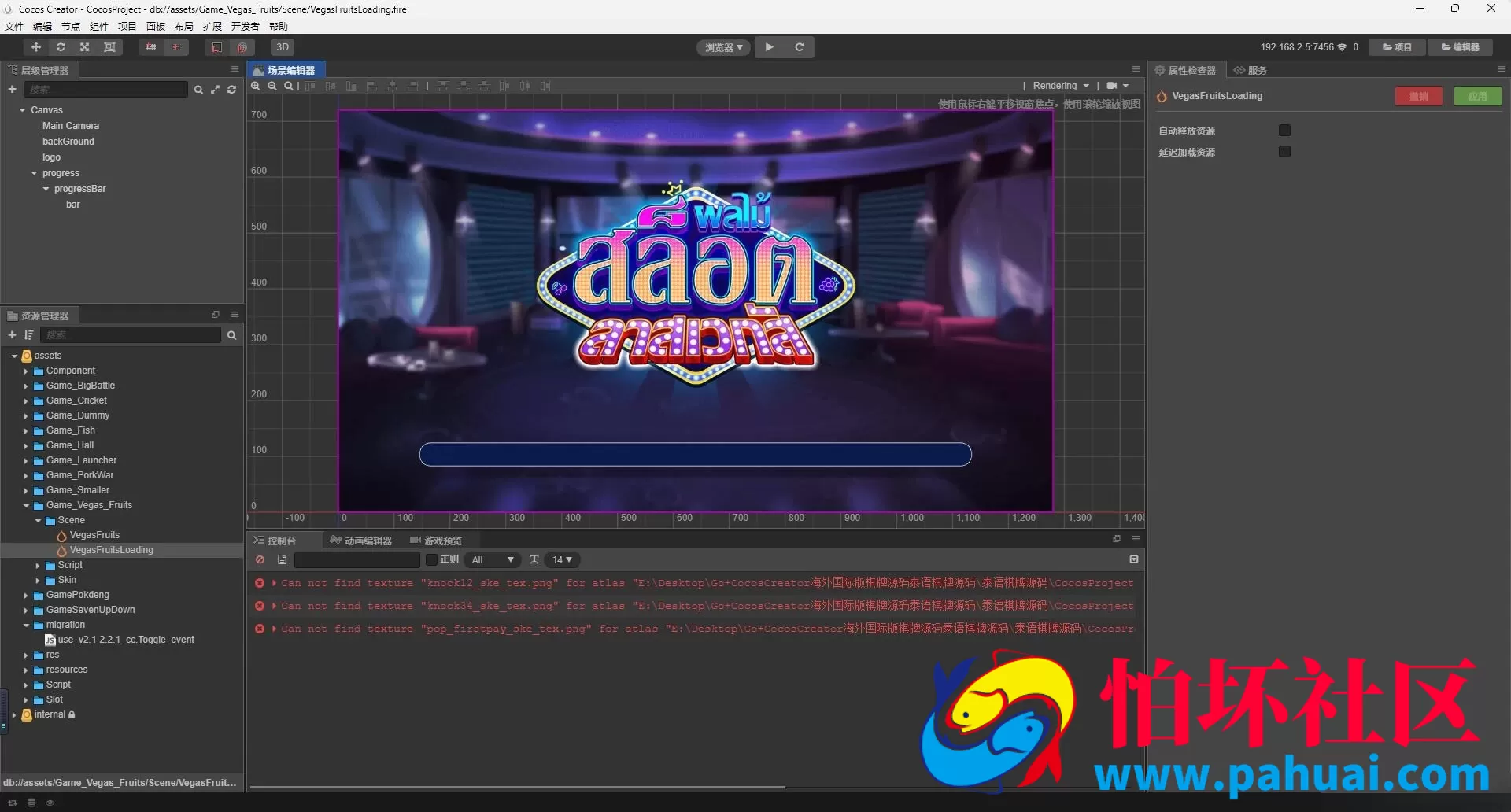
Task: Open the console font size 14 dropdown
Action: (x=562, y=560)
